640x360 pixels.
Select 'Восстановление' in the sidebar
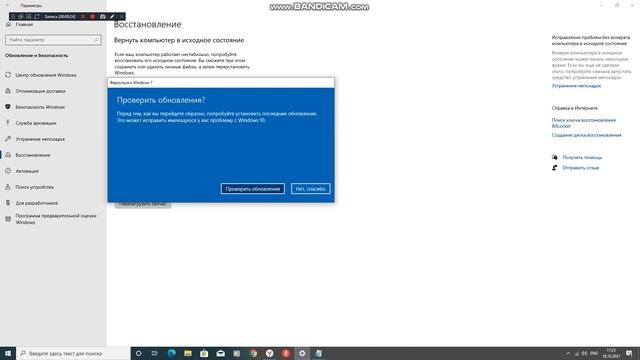click(x=33, y=155)
